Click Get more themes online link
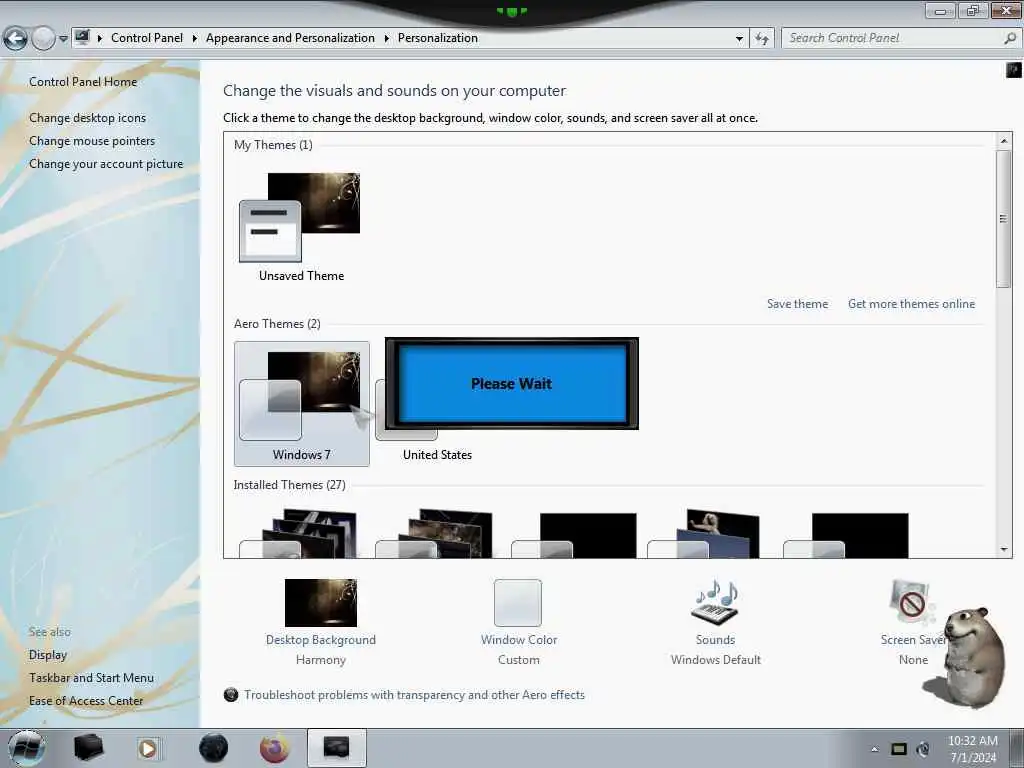Image resolution: width=1024 pixels, height=768 pixels. (911, 304)
